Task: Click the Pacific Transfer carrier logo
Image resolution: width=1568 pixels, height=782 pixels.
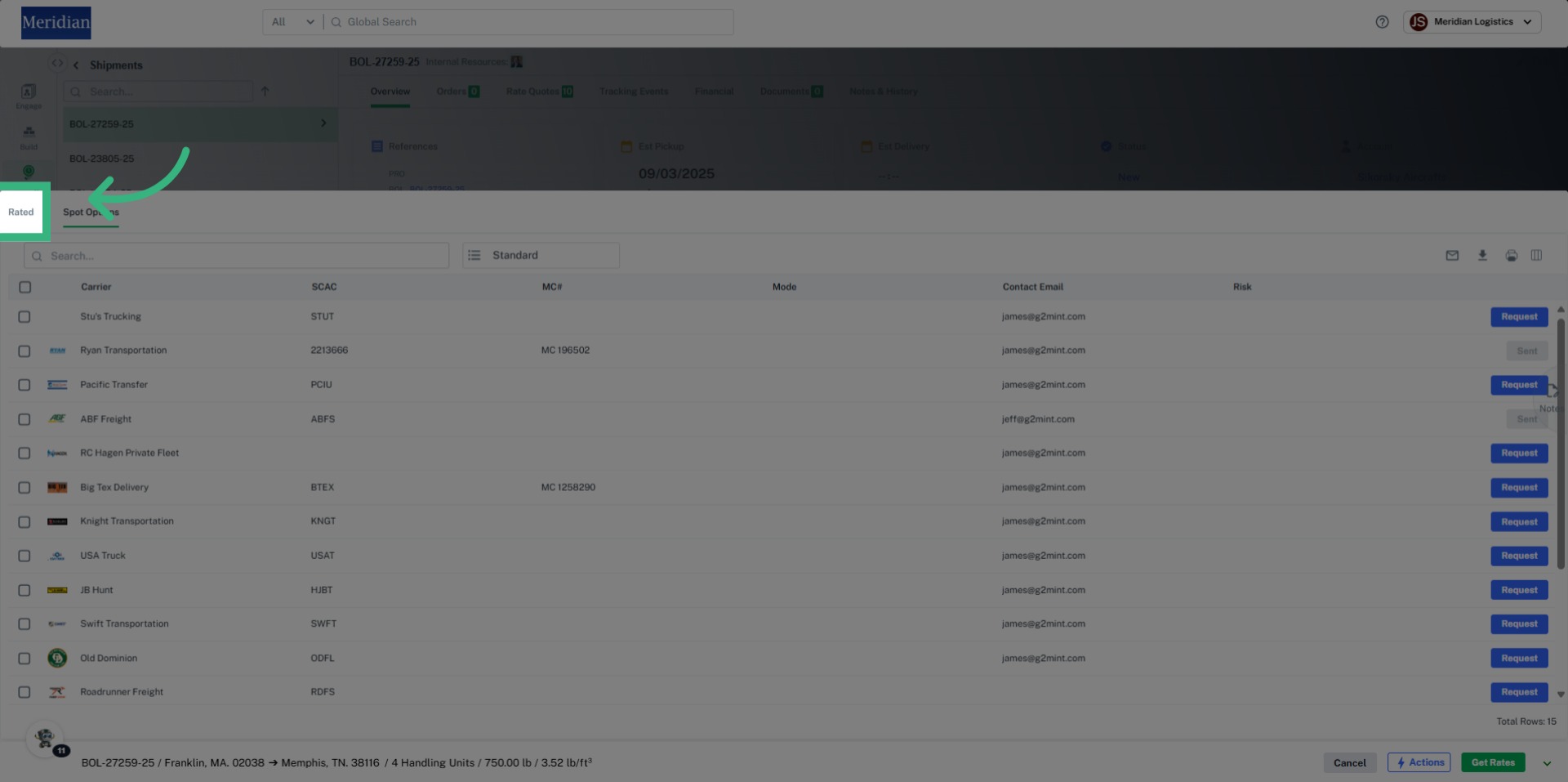Action: 57,385
